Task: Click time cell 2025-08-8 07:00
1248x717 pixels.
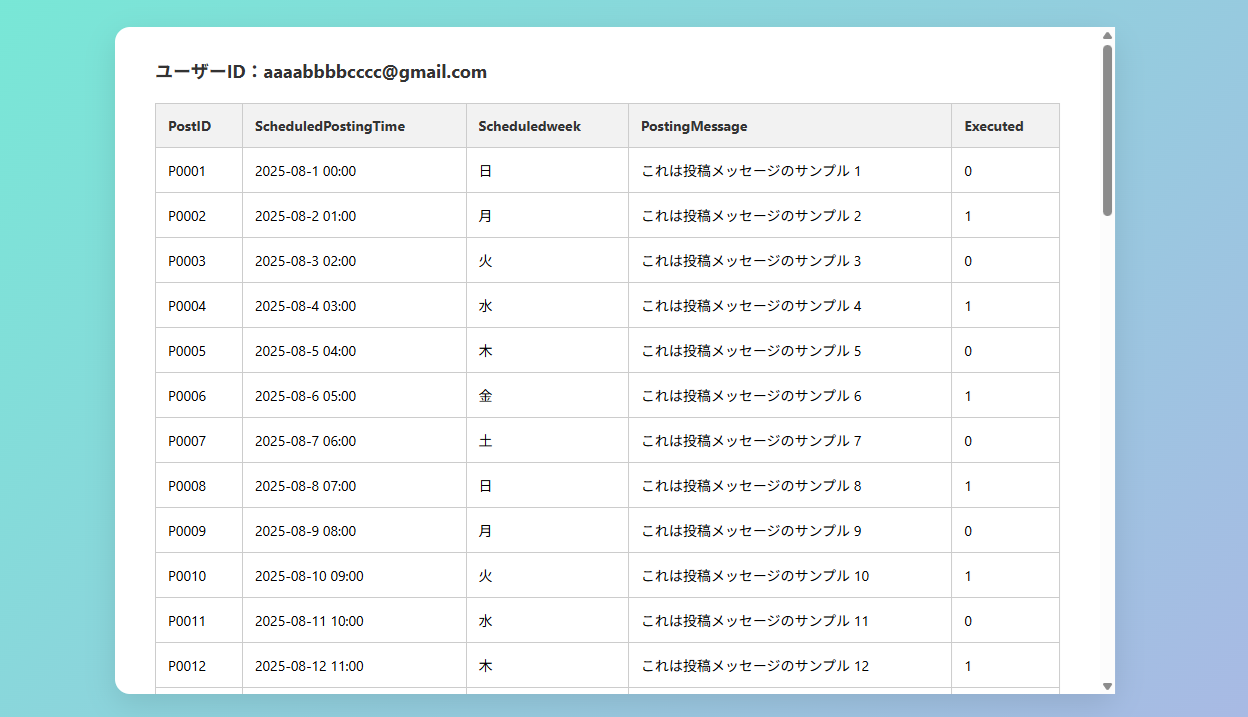Action: click(354, 486)
